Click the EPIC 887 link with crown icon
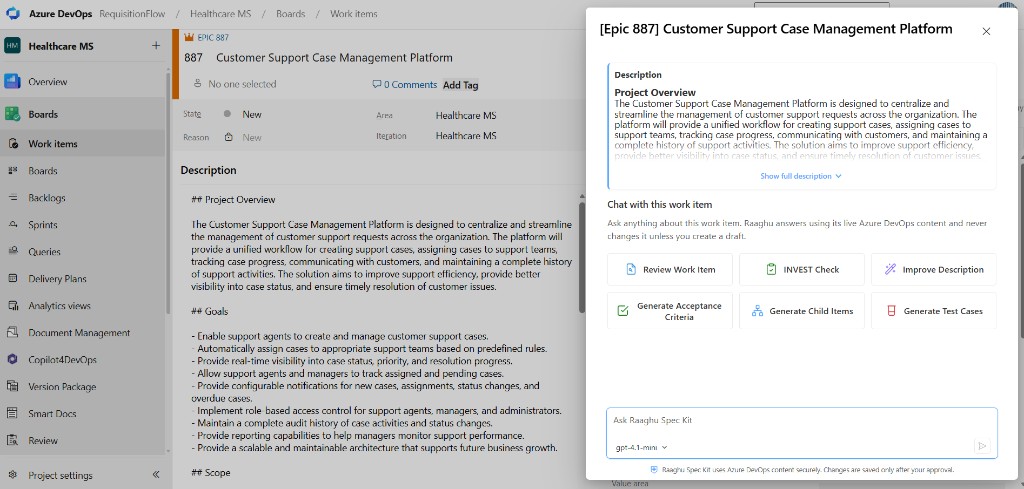1024x489 pixels. point(206,38)
